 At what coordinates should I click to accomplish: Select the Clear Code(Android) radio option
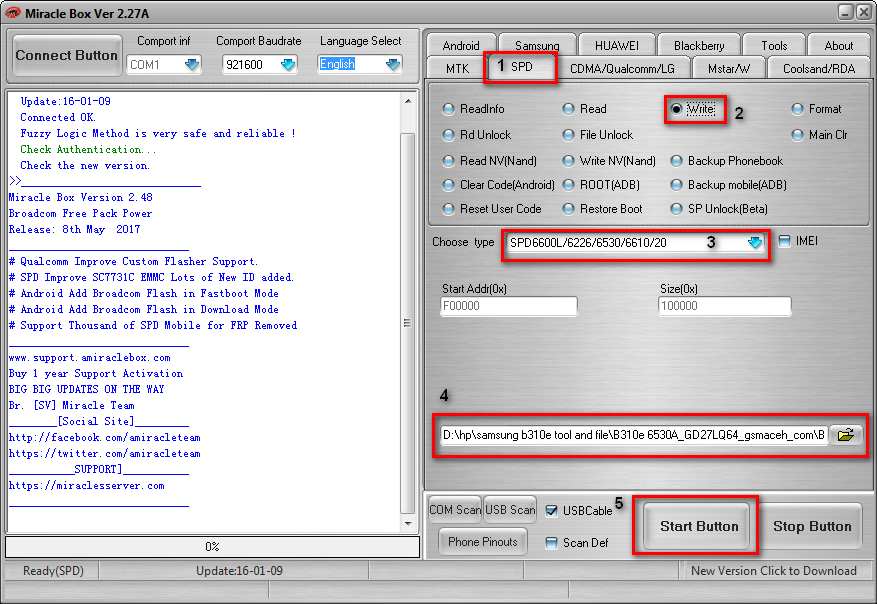[x=498, y=185]
